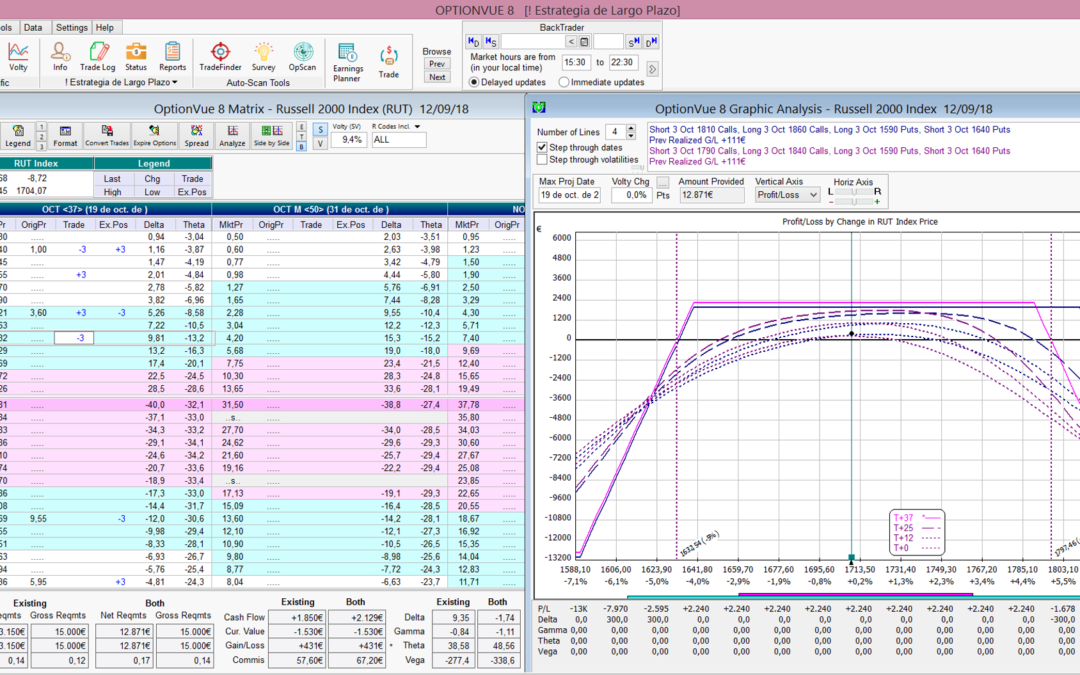Step BackTrader back one session
1080x675 pixels.
point(491,42)
